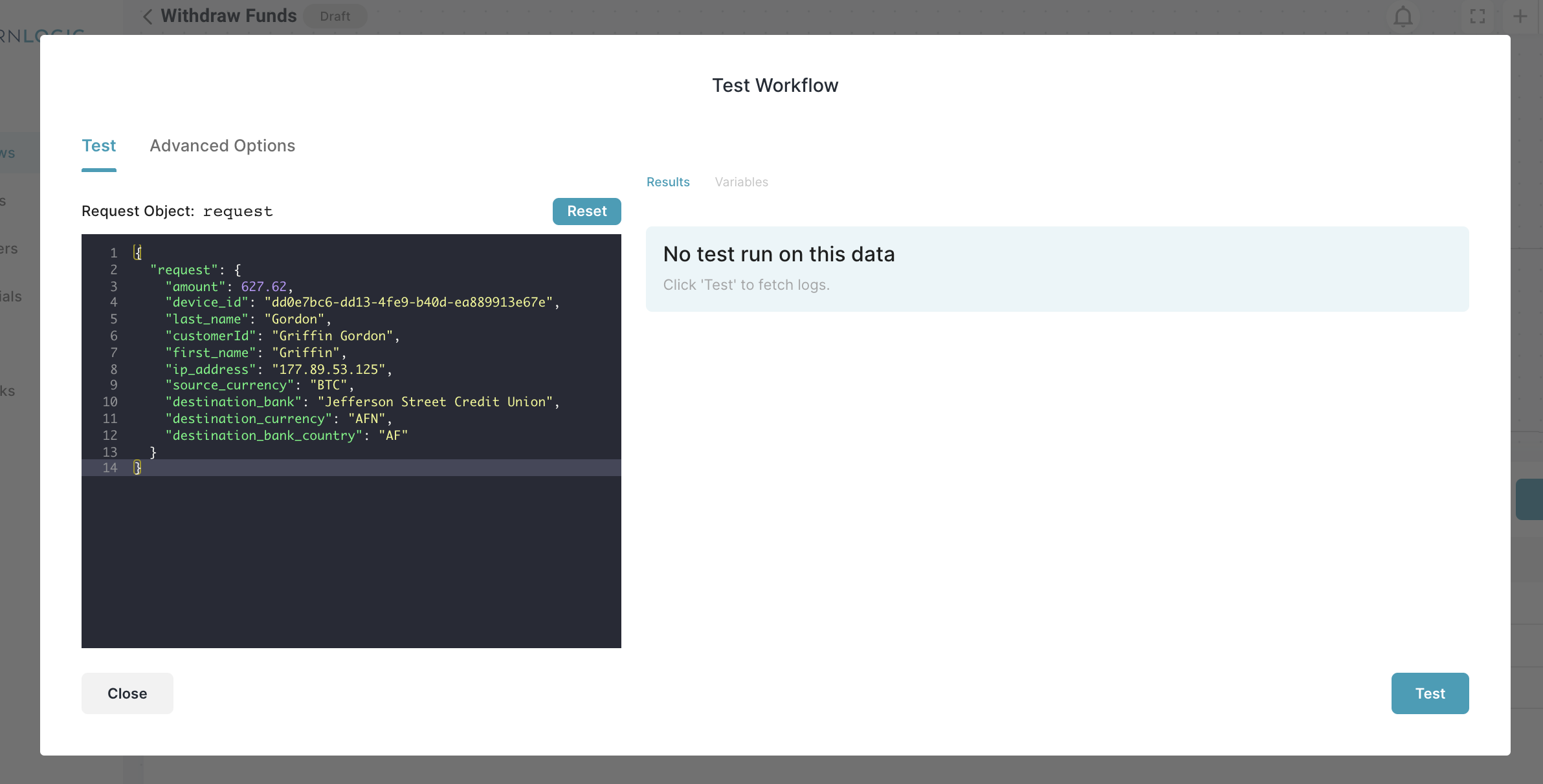Click the Results tab
Screen dimensions: 1543x784
668,182
